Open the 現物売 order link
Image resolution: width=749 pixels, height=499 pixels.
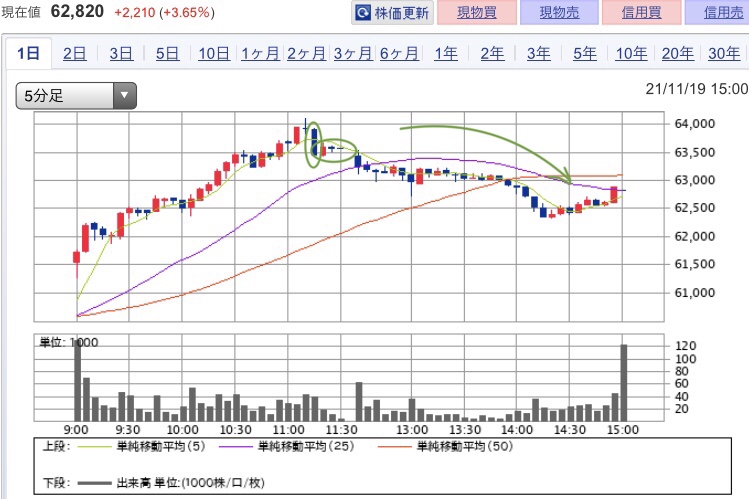coord(559,12)
